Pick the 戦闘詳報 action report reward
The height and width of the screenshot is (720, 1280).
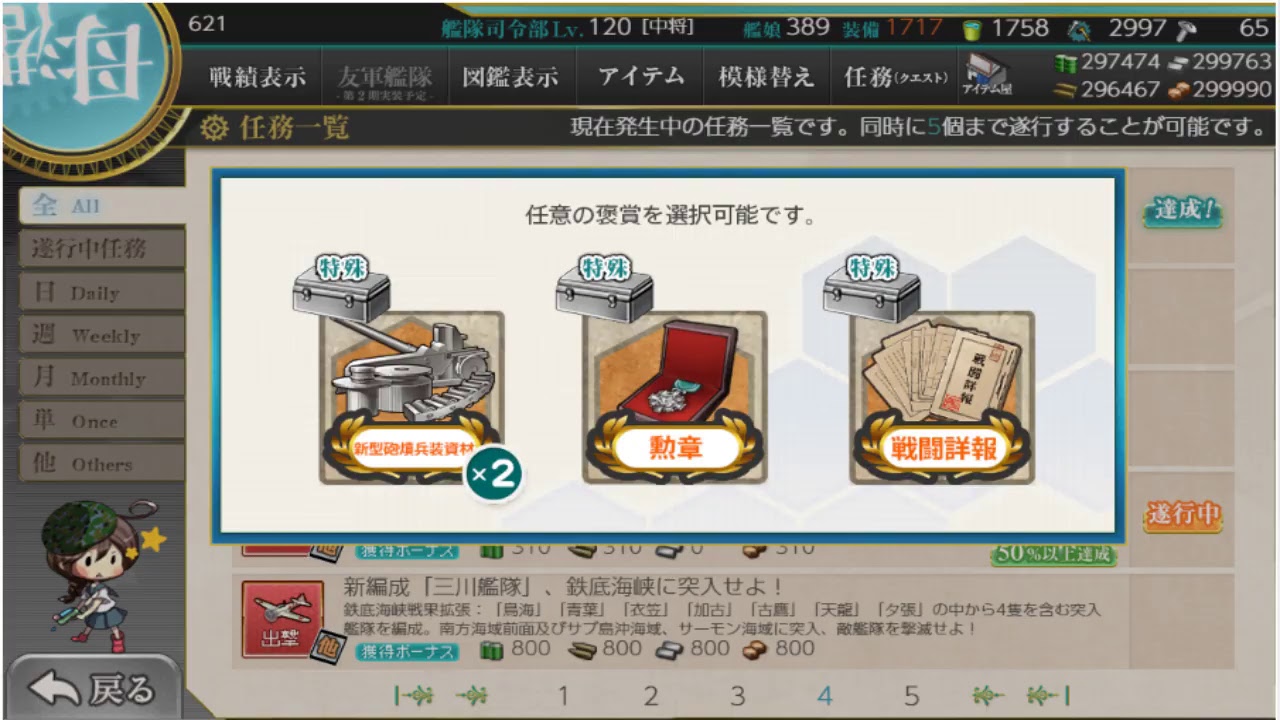[941, 397]
